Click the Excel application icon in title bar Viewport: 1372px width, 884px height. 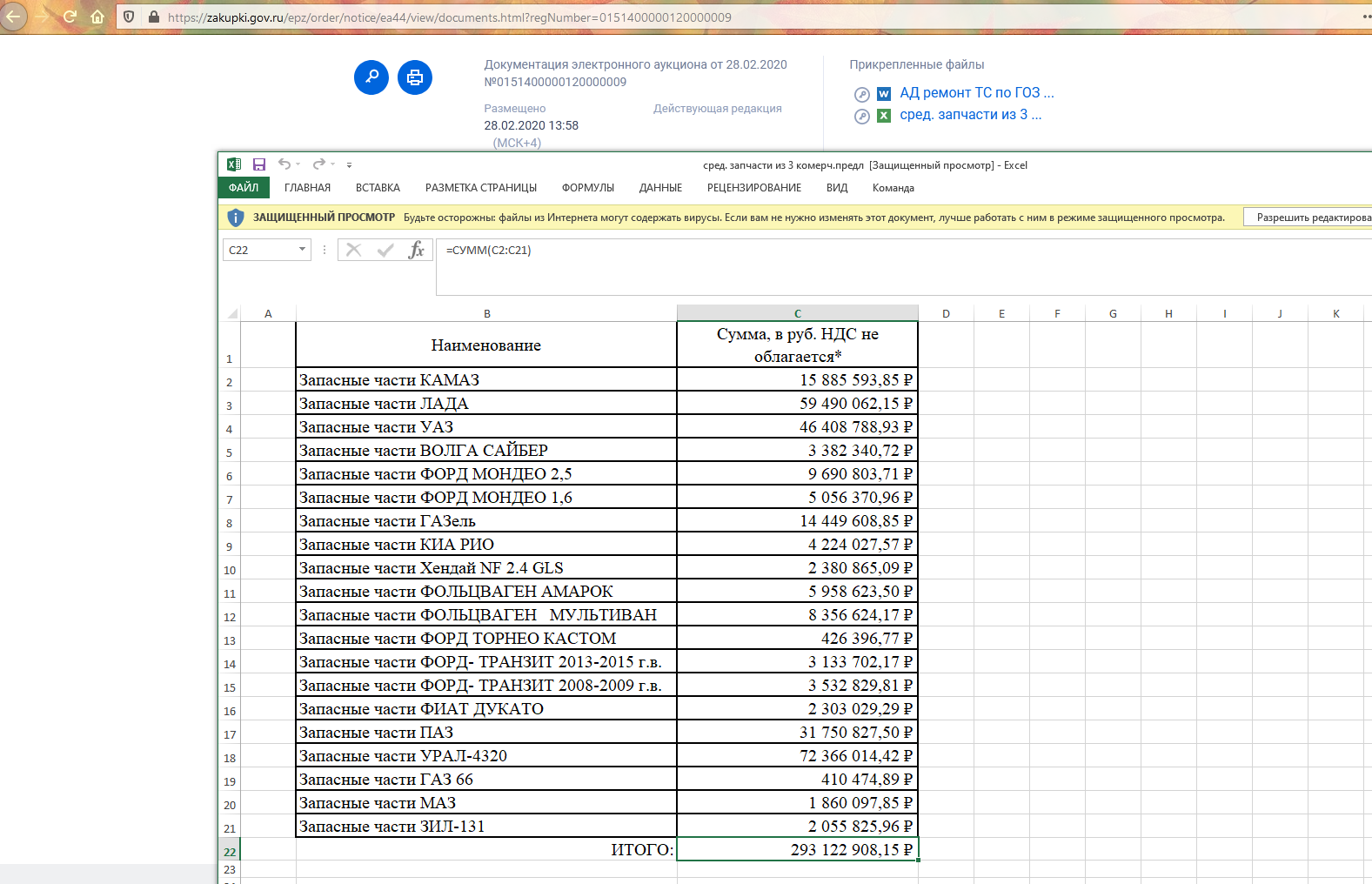pos(234,164)
